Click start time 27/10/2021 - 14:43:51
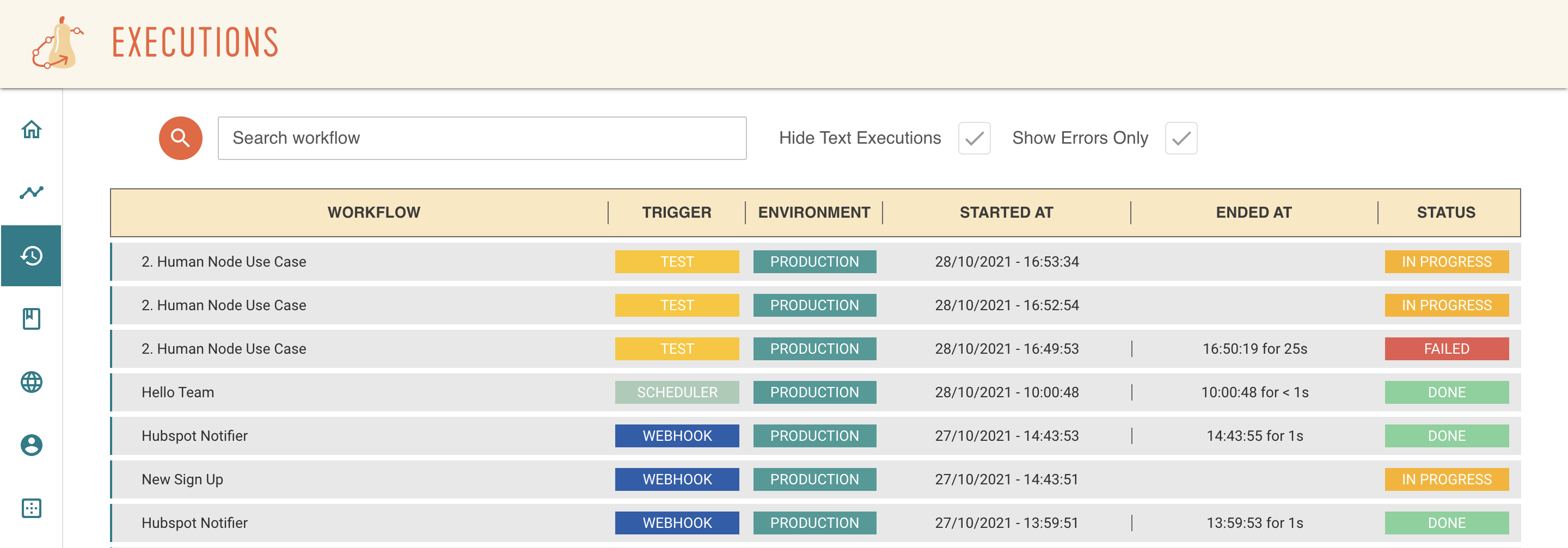This screenshot has height=548, width=1568. tap(1007, 479)
